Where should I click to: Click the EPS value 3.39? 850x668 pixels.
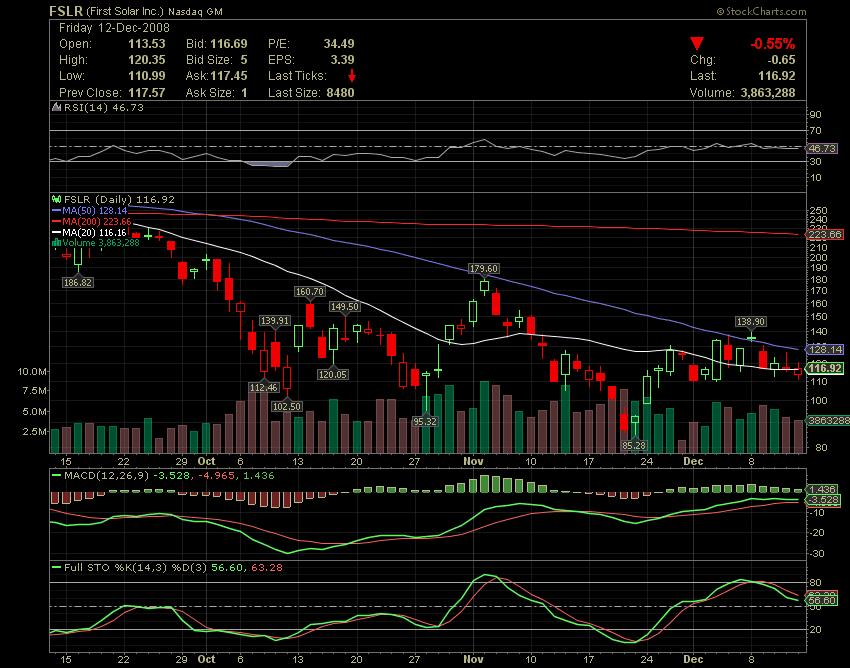pyautogui.click(x=343, y=60)
